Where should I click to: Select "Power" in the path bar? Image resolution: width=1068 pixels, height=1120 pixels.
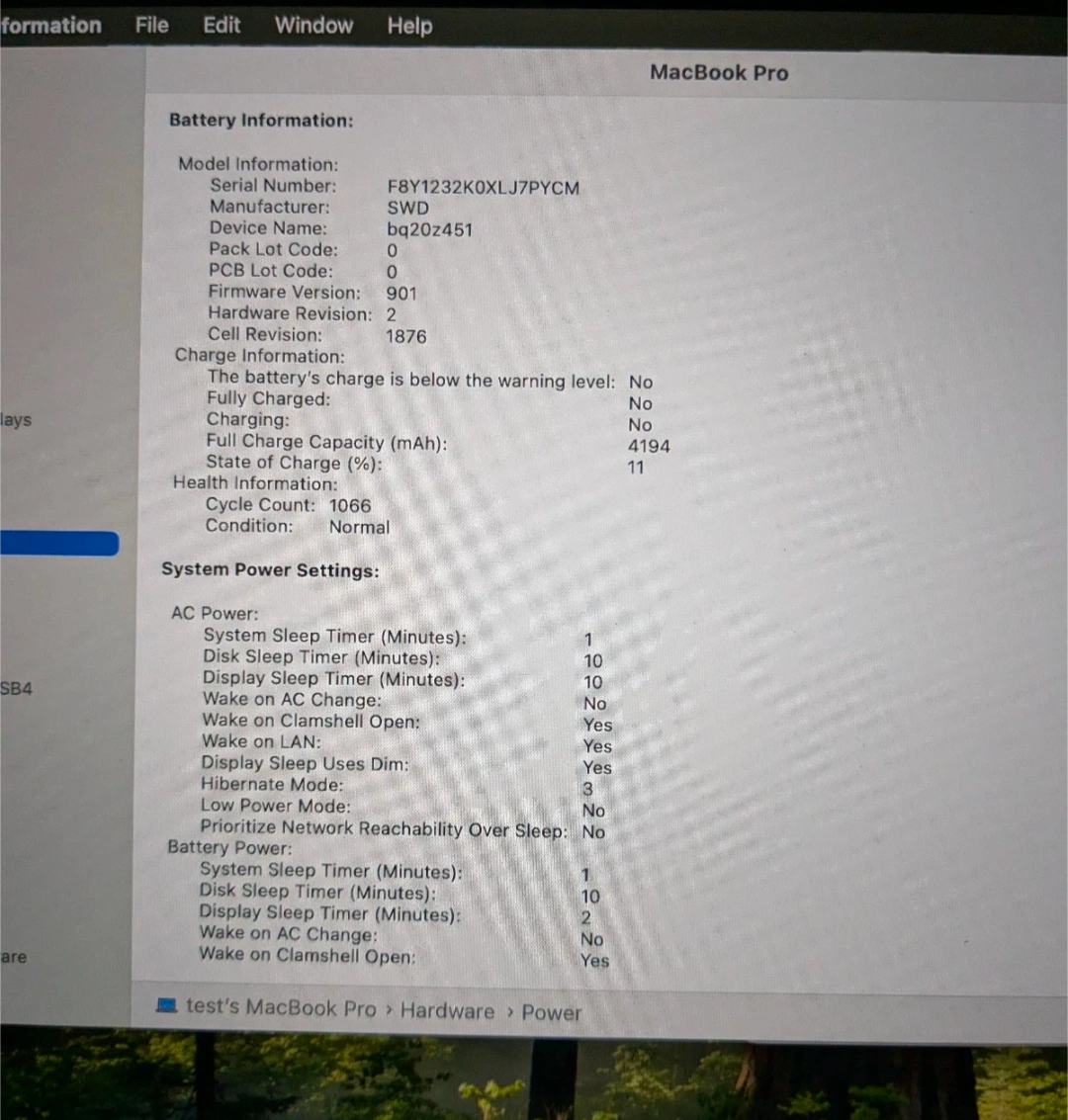(x=552, y=1012)
